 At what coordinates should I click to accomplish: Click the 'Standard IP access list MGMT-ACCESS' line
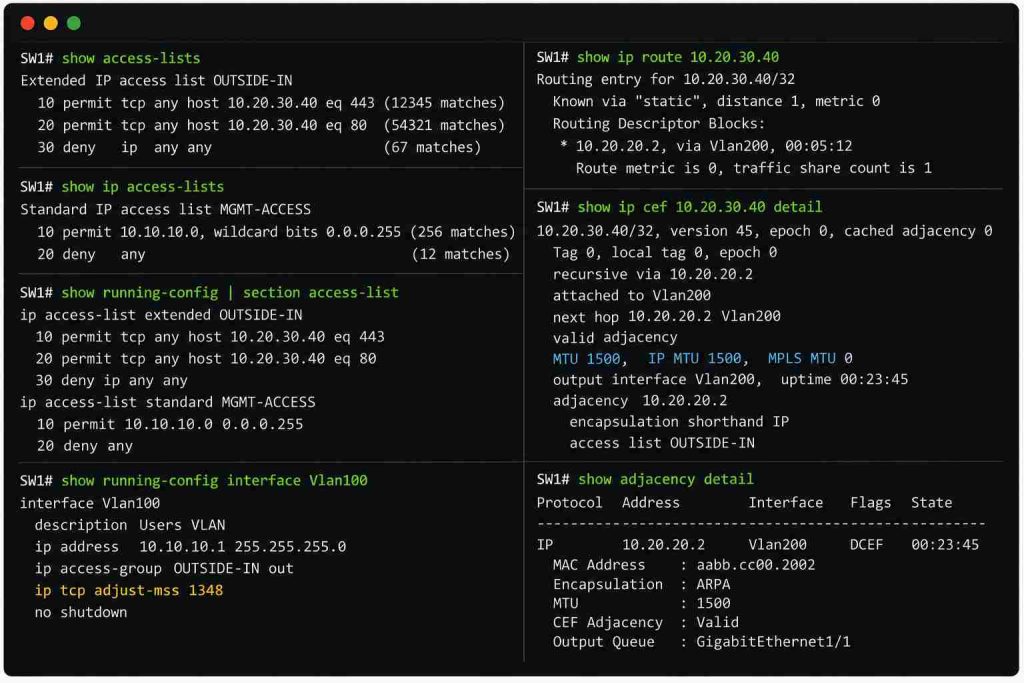pyautogui.click(x=165, y=210)
